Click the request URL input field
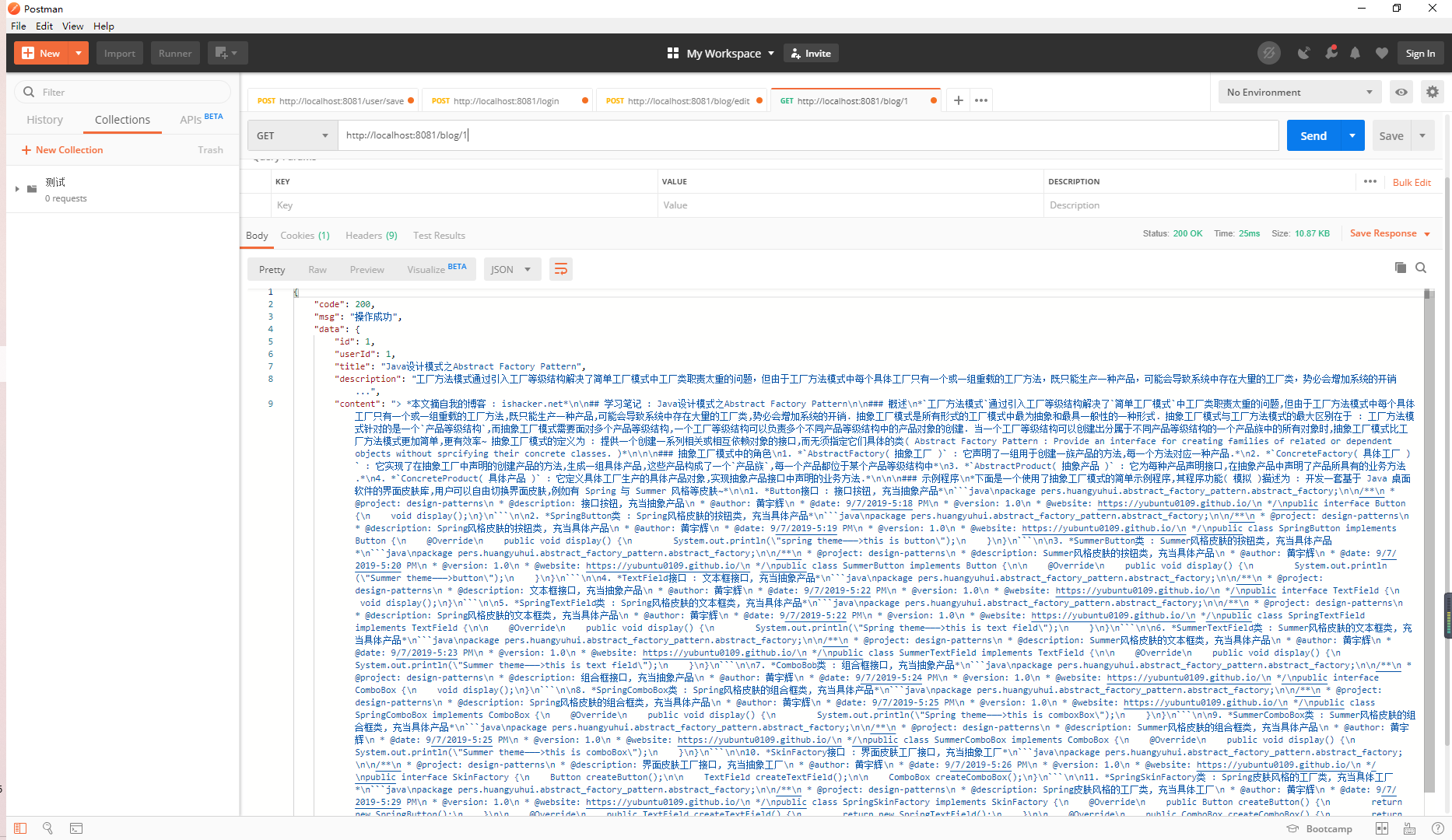This screenshot has width=1452, height=840. 808,135
